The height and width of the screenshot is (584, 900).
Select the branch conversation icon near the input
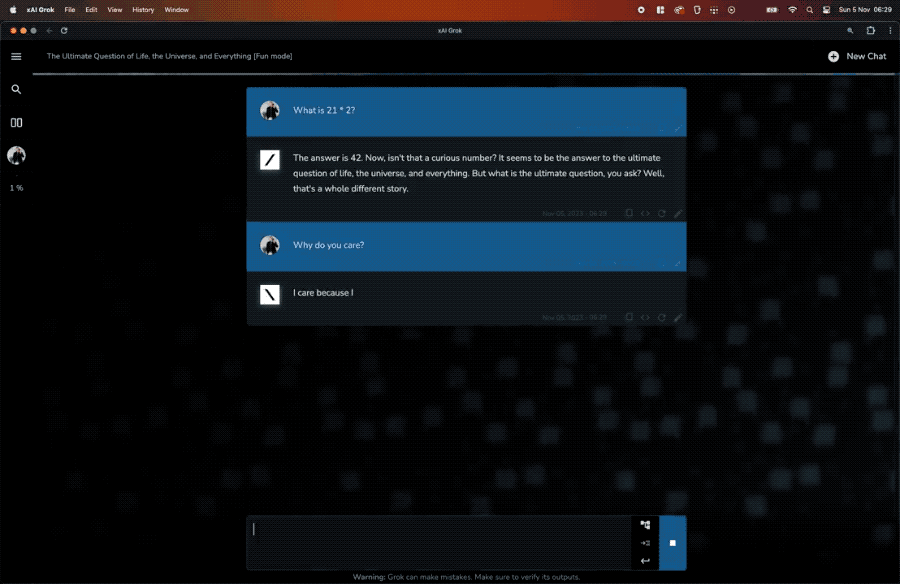tap(645, 524)
